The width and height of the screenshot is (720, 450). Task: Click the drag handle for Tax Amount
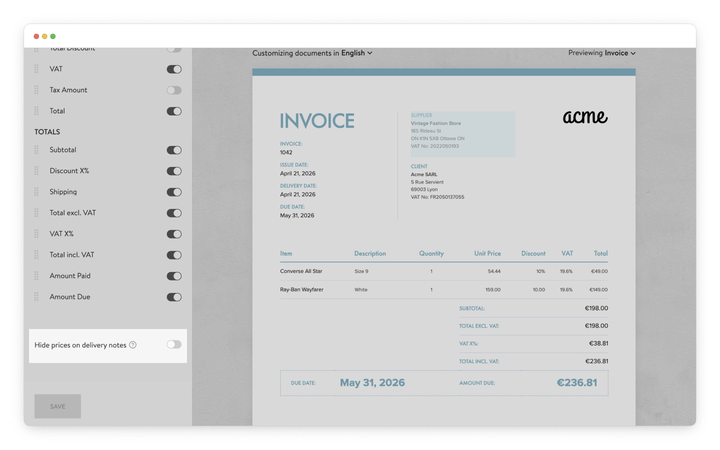(36, 90)
